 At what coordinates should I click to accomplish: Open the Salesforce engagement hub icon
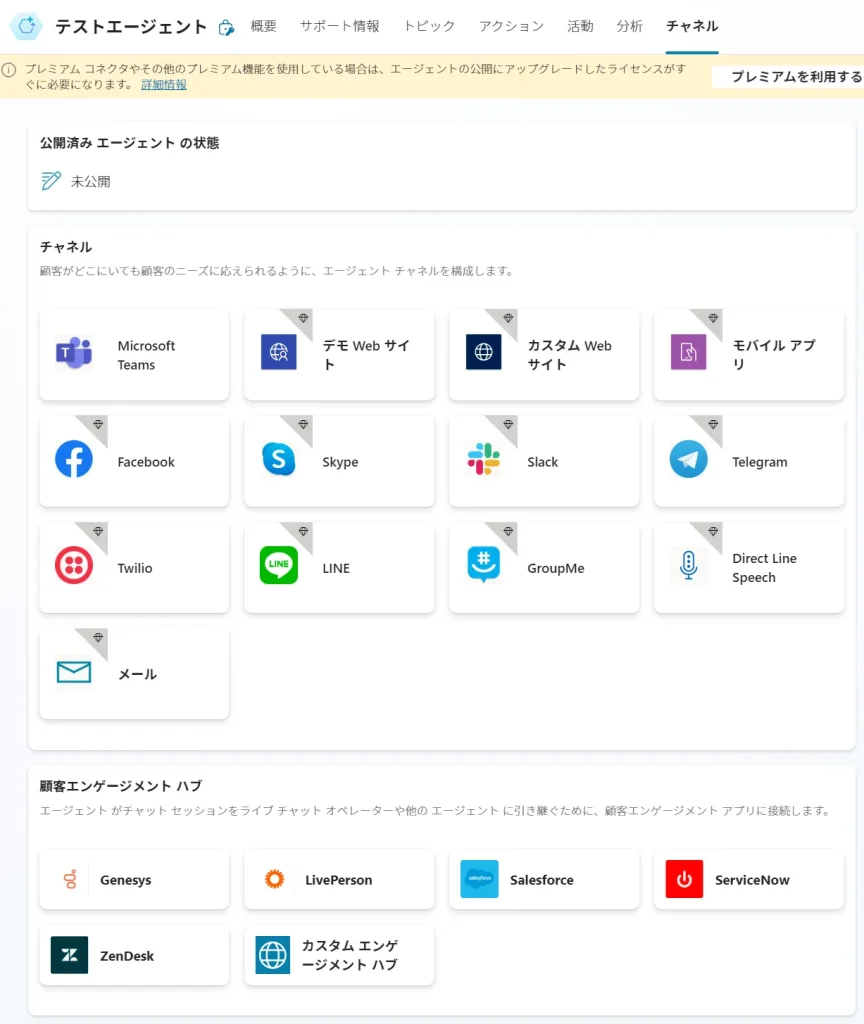[479, 879]
